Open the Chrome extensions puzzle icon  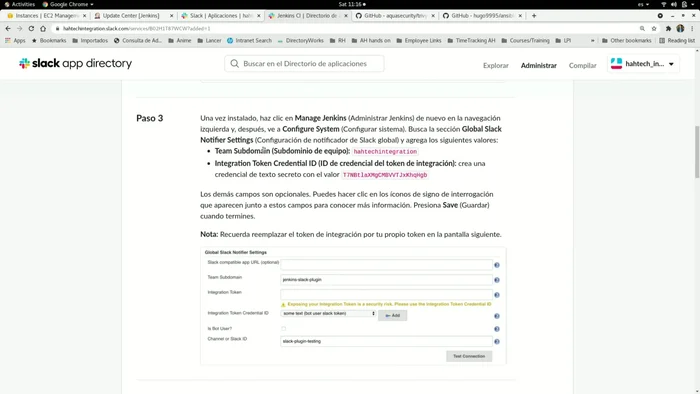pyautogui.click(x=668, y=28)
